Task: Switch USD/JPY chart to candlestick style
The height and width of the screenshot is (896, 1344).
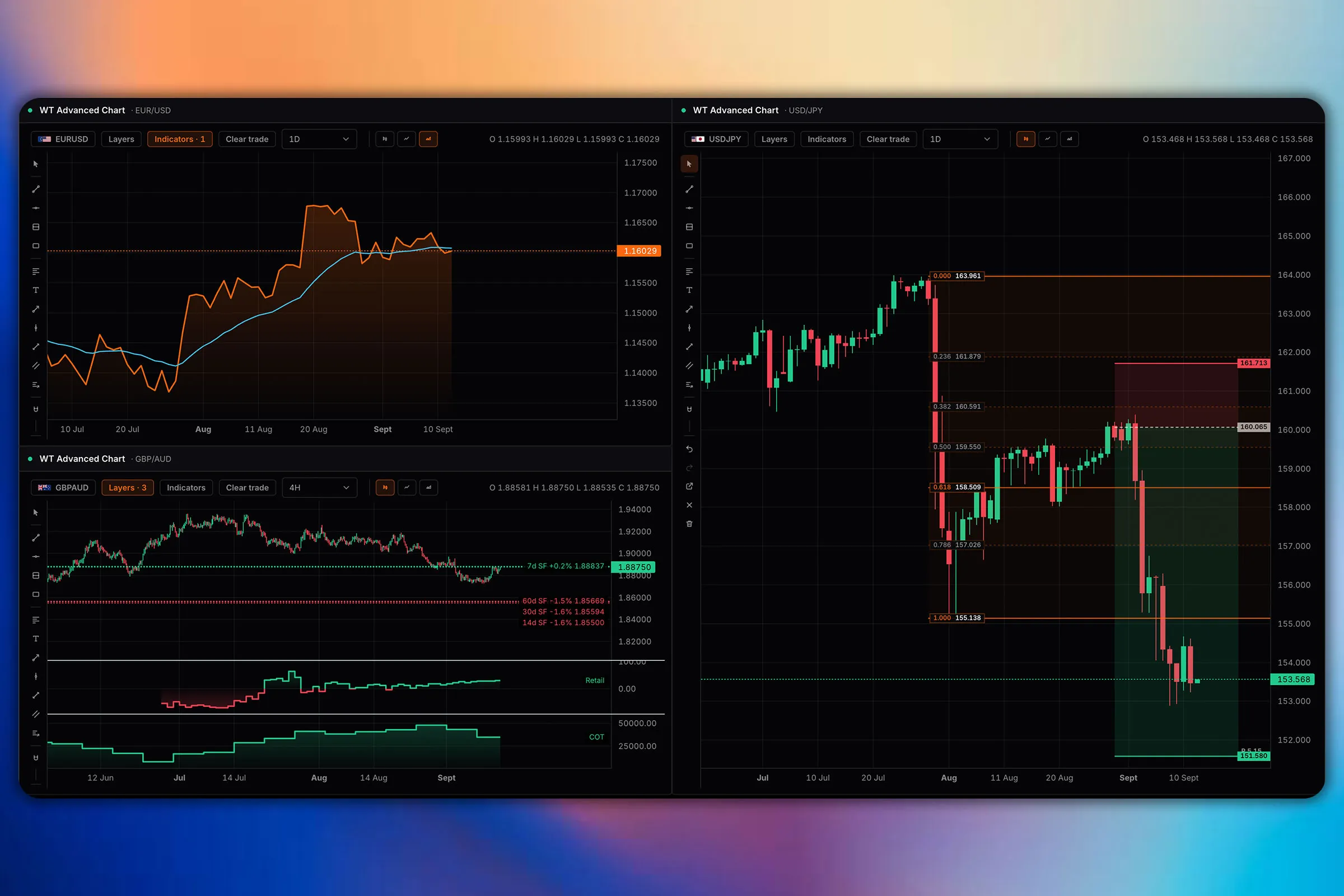Action: pos(1026,139)
